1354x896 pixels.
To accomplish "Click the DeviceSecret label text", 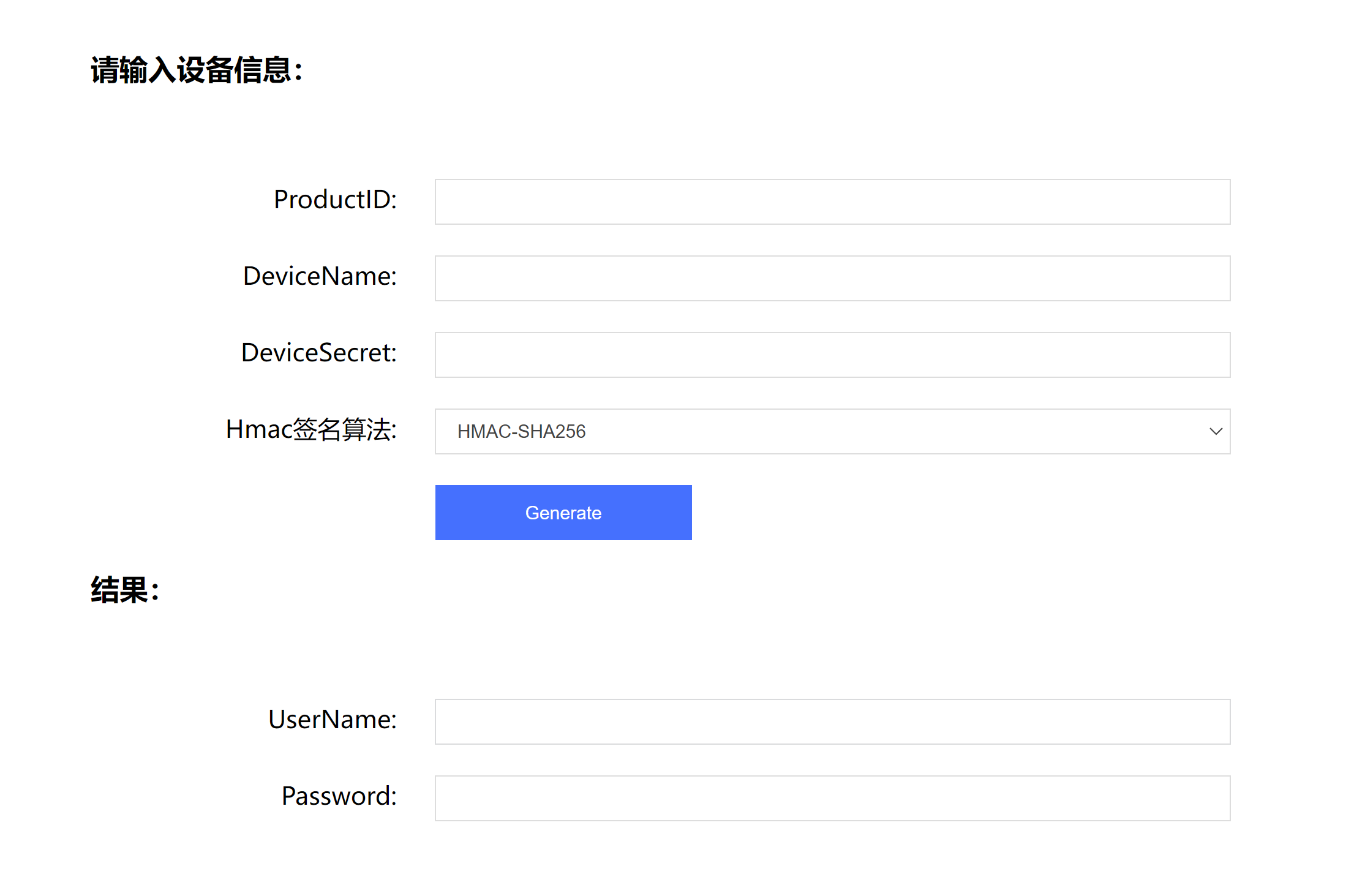I will pyautogui.click(x=318, y=353).
